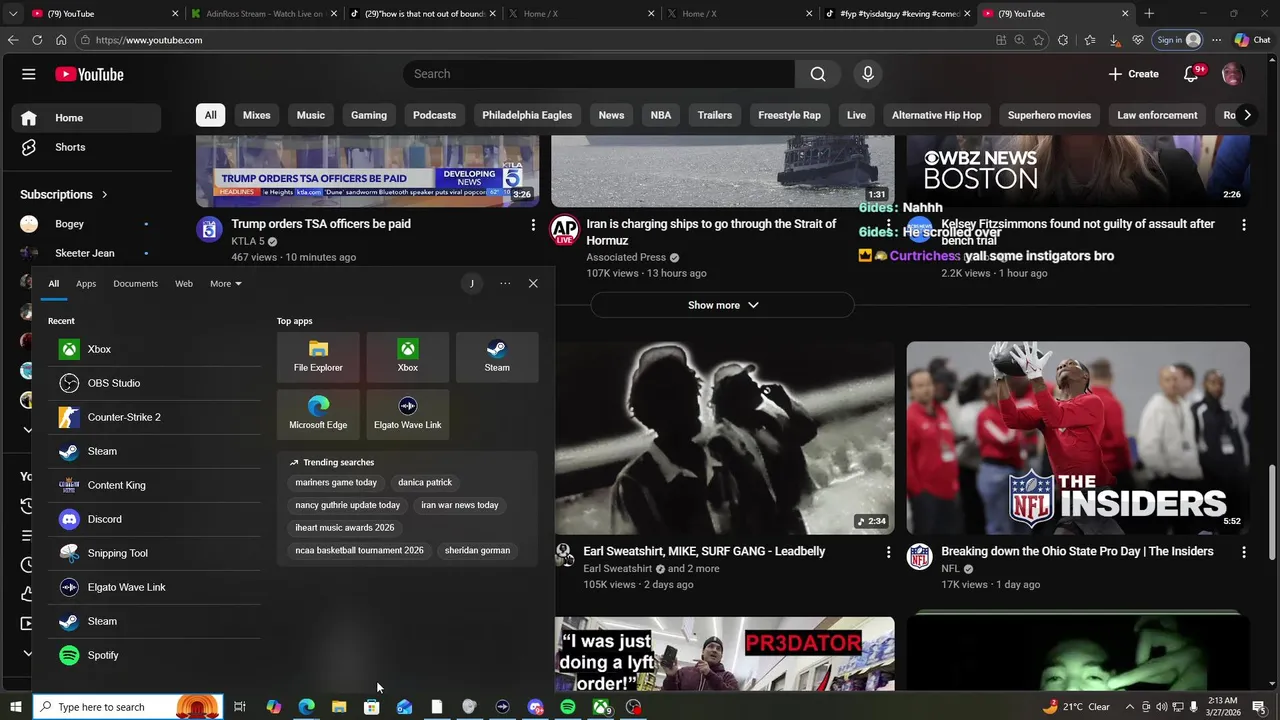Click the YouTube logo
Viewport: 1280px width, 720px height.
pyautogui.click(x=89, y=74)
